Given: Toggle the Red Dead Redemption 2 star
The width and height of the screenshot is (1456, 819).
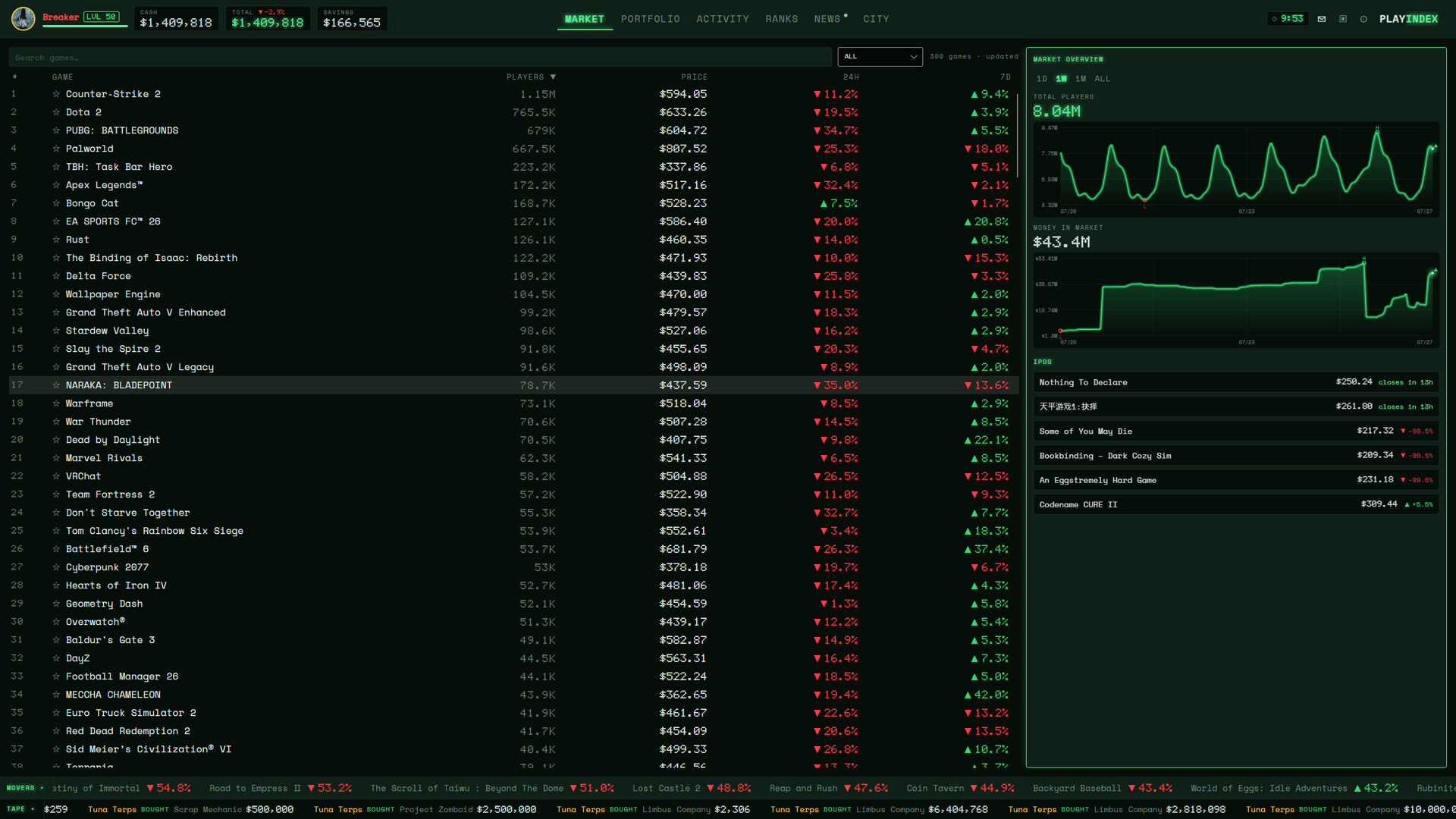Looking at the screenshot, I should [56, 731].
